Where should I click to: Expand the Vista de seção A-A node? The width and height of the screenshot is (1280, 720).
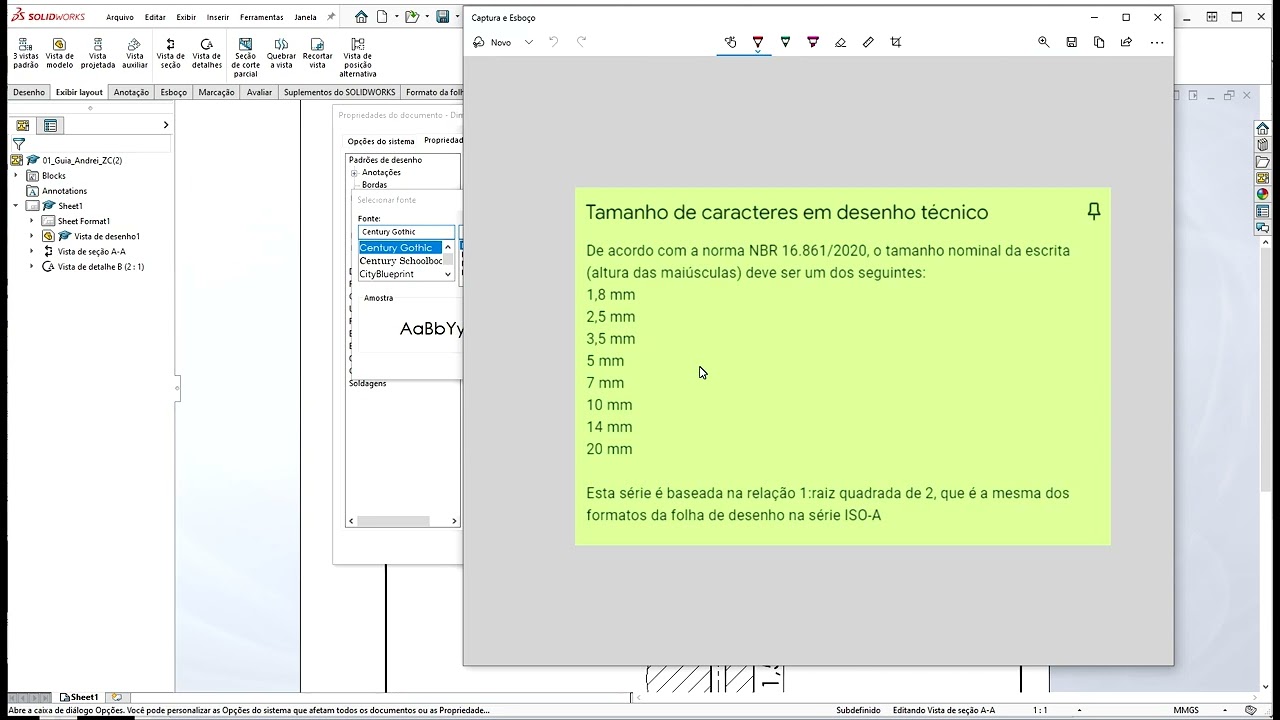tap(31, 251)
